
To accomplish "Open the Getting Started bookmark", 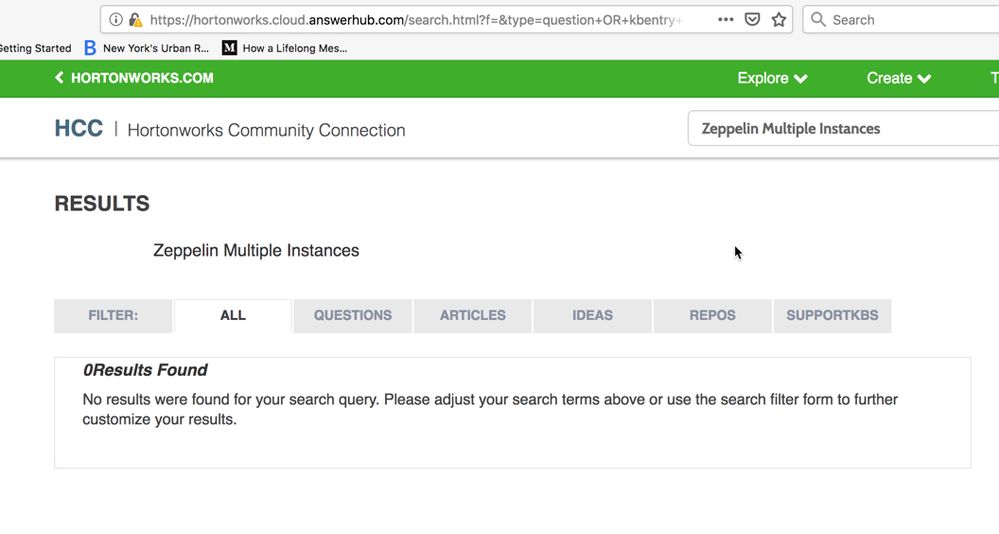I will 36,48.
